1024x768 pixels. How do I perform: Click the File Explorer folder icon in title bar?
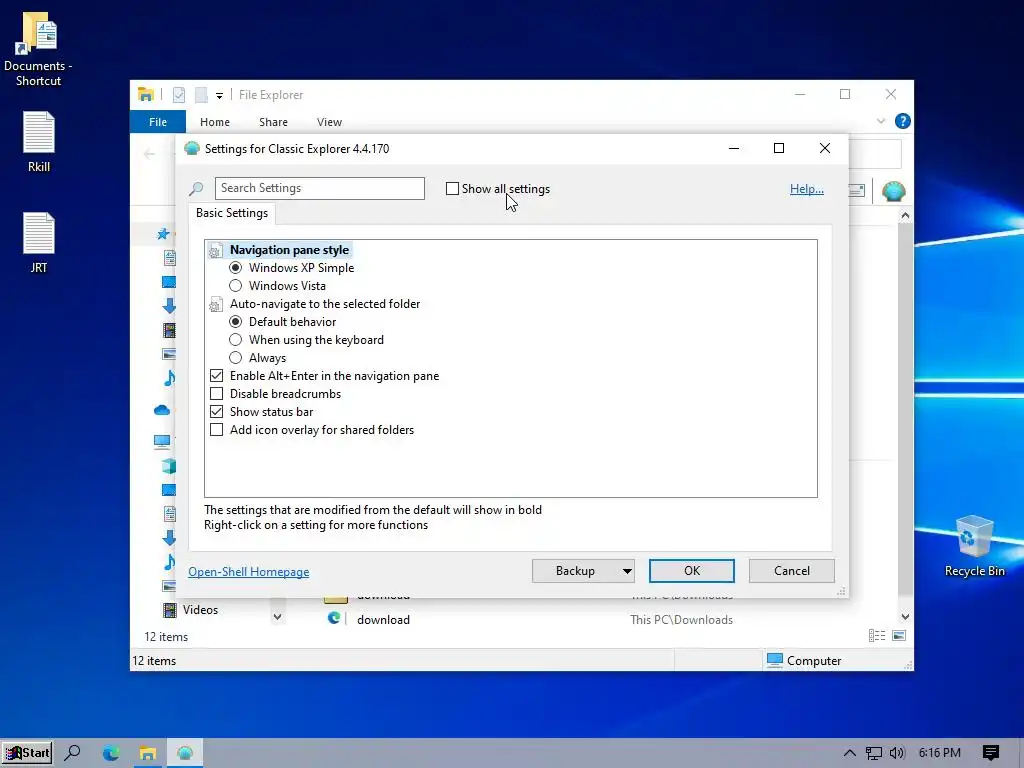(x=146, y=95)
